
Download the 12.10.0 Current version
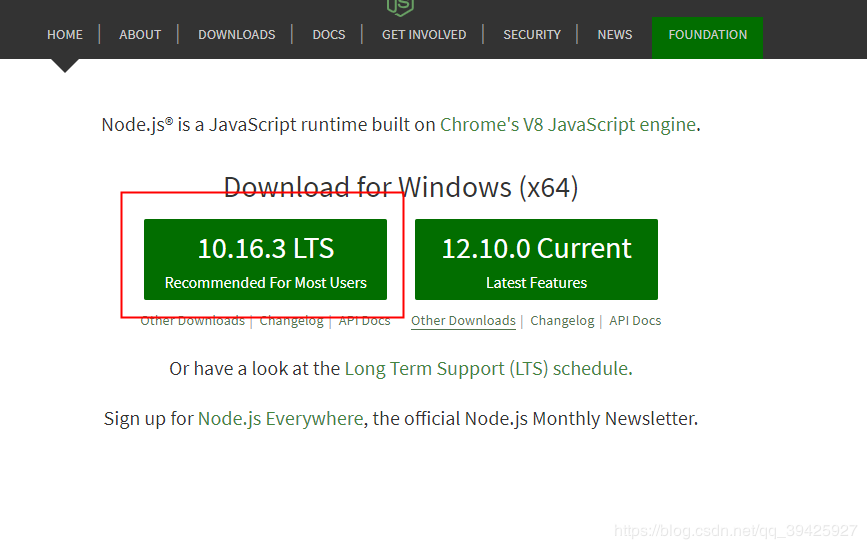click(x=536, y=259)
